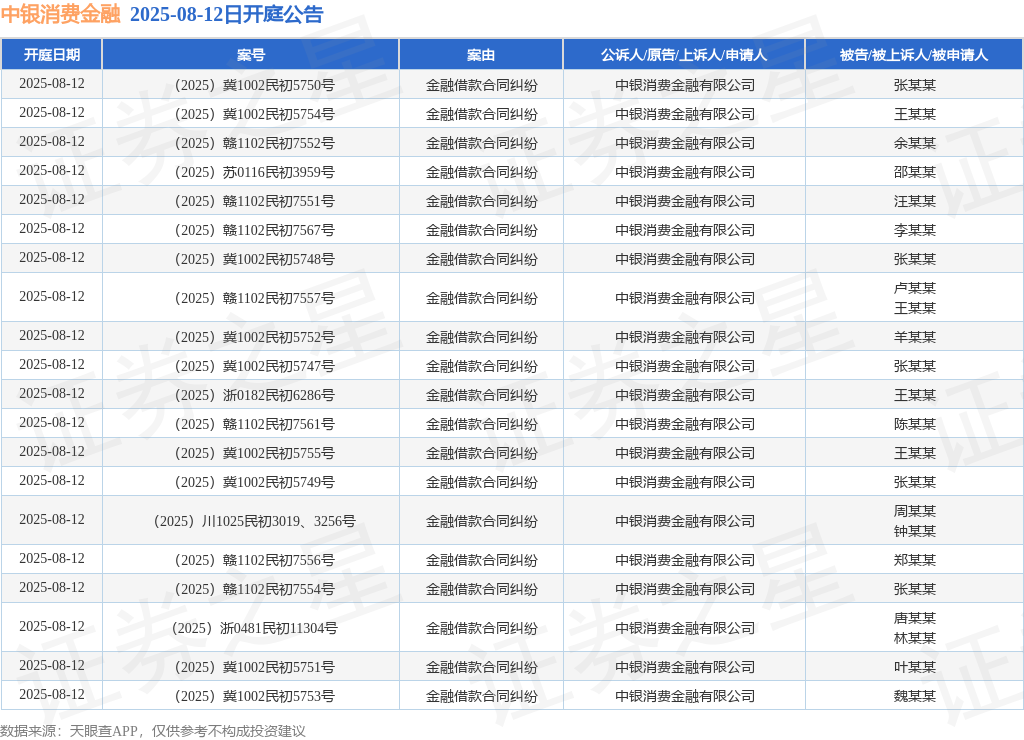Screen dimensions: 1024x740
Task: Select case number 冀1002民初5753号
Action: click(255, 696)
